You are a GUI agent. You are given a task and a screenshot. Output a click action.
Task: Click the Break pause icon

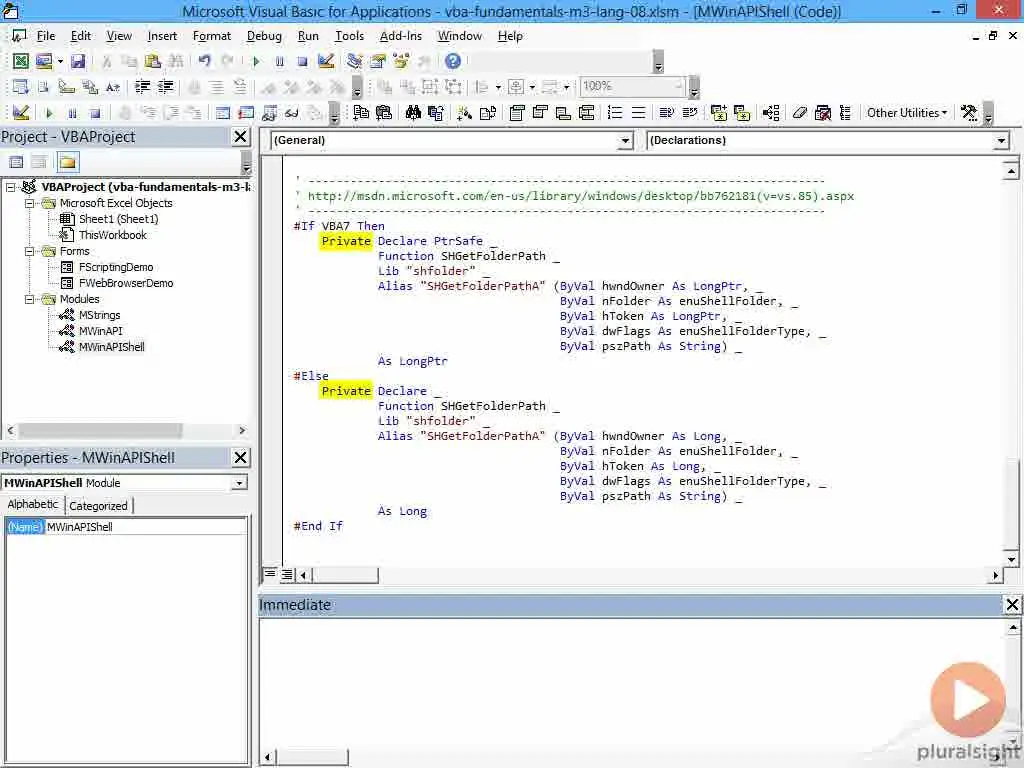click(x=280, y=61)
